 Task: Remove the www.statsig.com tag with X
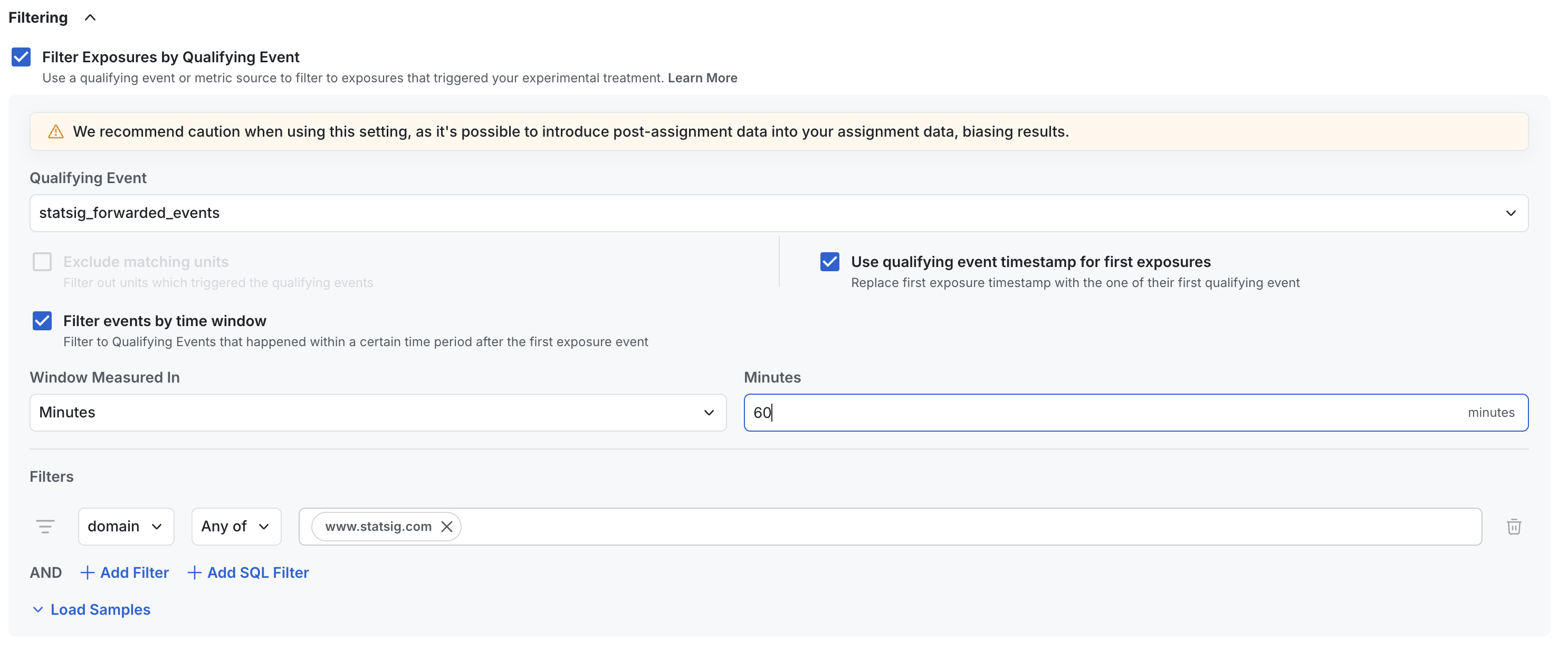(447, 526)
